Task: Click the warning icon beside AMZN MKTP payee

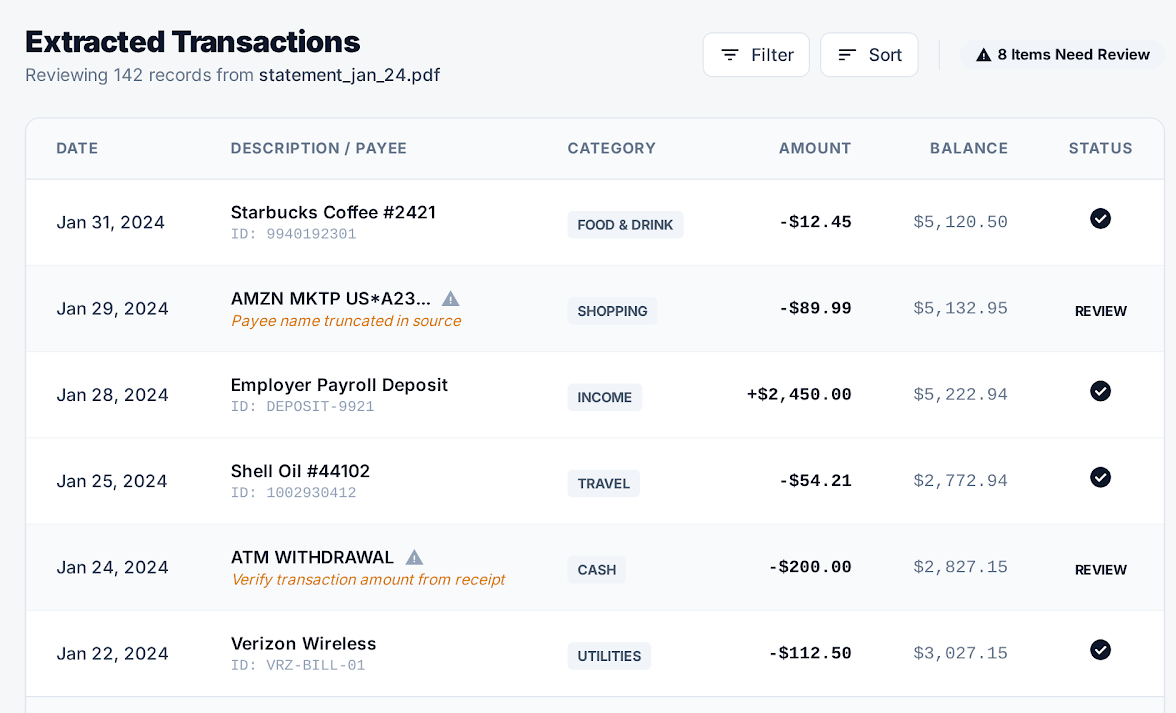Action: point(451,298)
